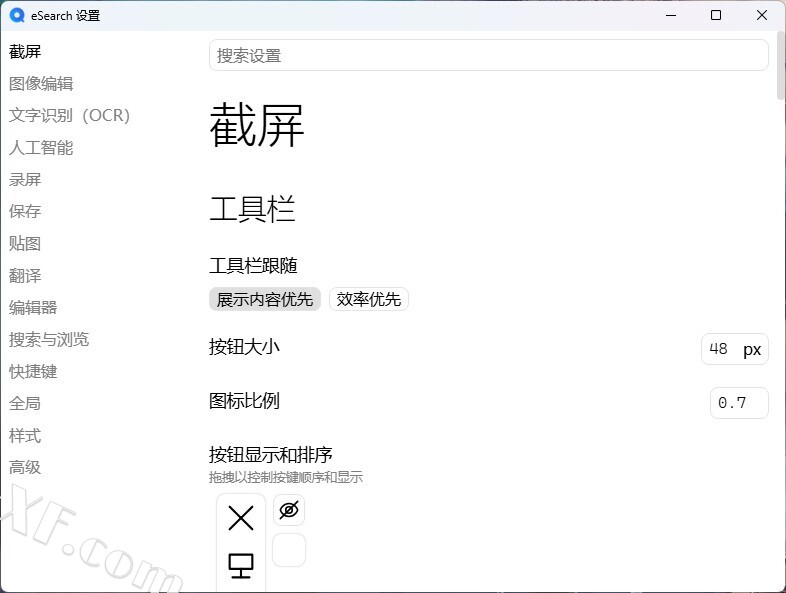Click the empty slot below the eye icon
This screenshot has height=593, width=786.
(x=289, y=550)
